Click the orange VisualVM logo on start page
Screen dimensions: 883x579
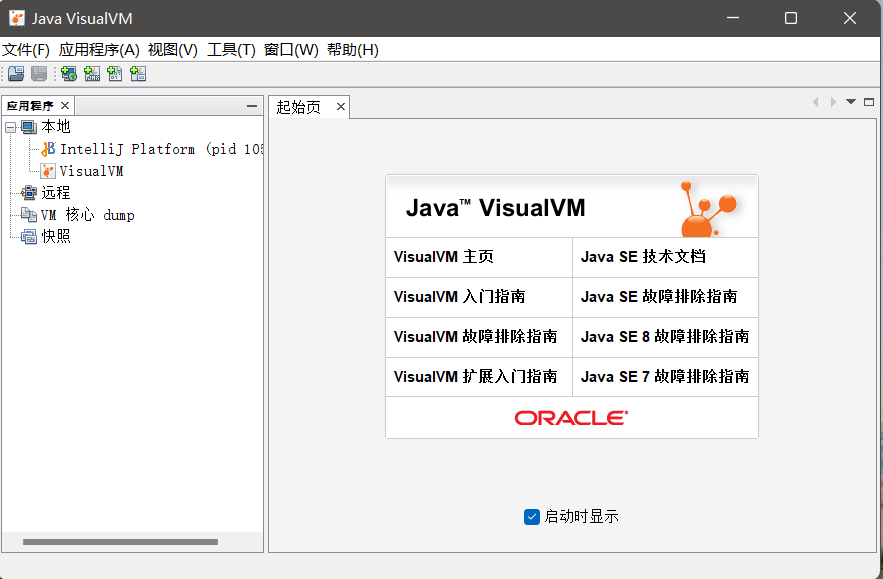point(708,209)
